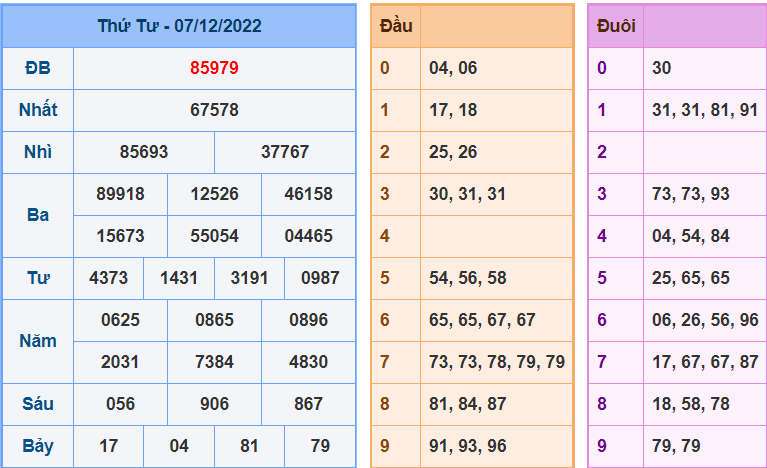This screenshot has width=767, height=468.
Task: Click the Nhì prize label
Action: coord(38,152)
